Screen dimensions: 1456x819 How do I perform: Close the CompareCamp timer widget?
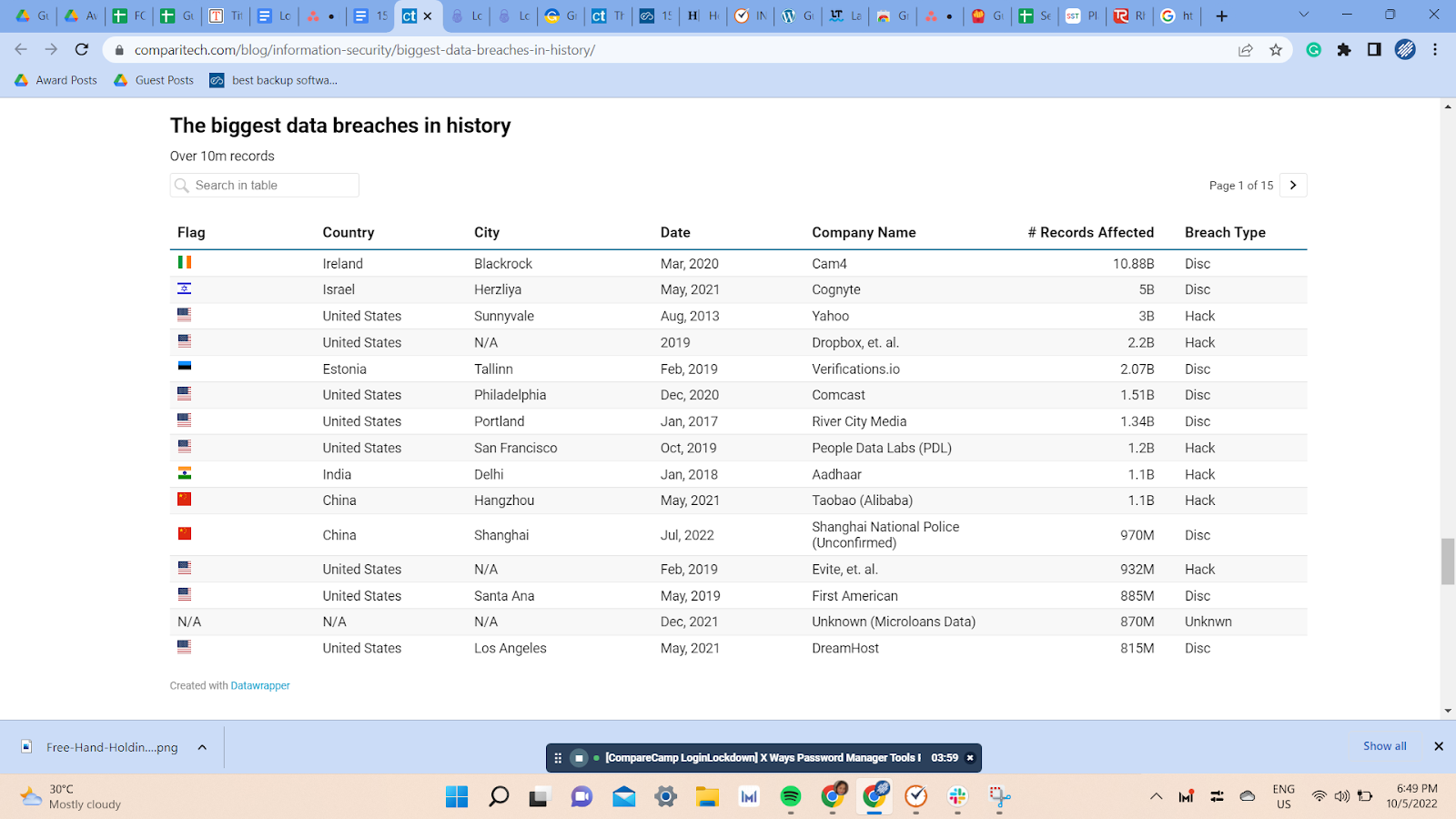(x=970, y=757)
